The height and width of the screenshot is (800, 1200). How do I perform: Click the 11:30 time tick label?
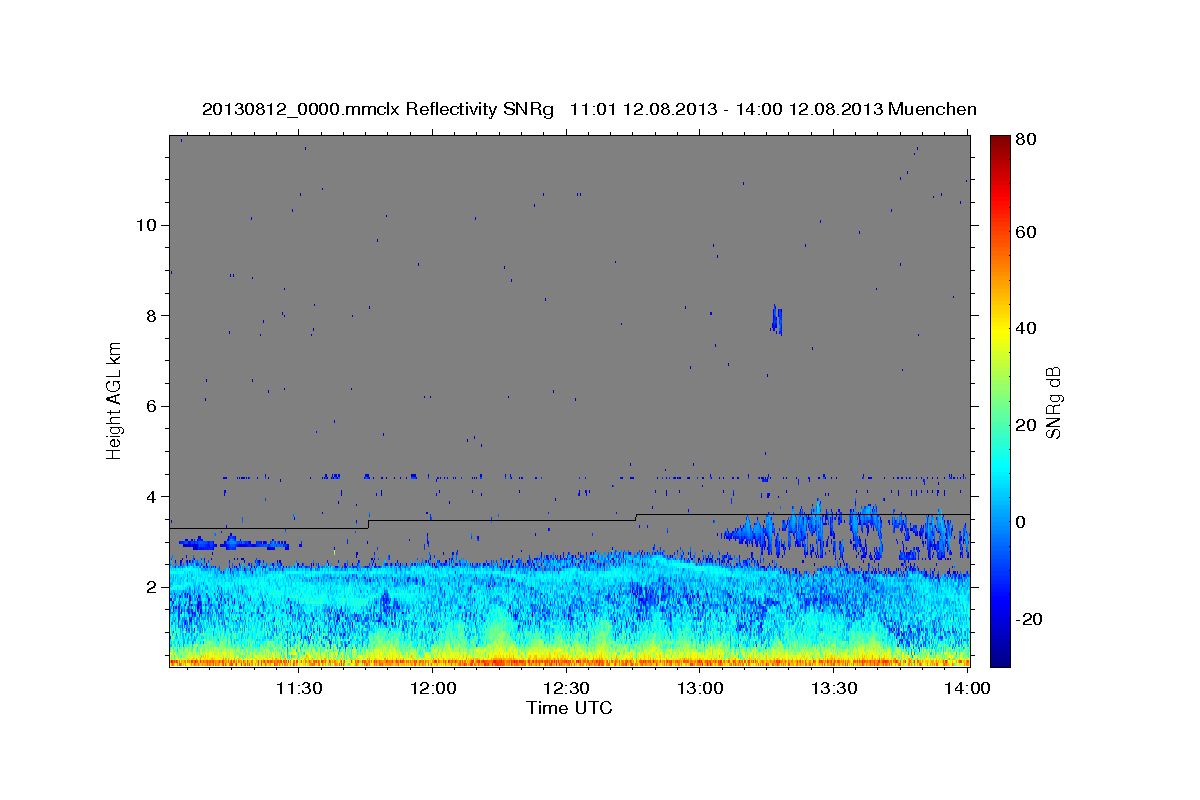298,688
